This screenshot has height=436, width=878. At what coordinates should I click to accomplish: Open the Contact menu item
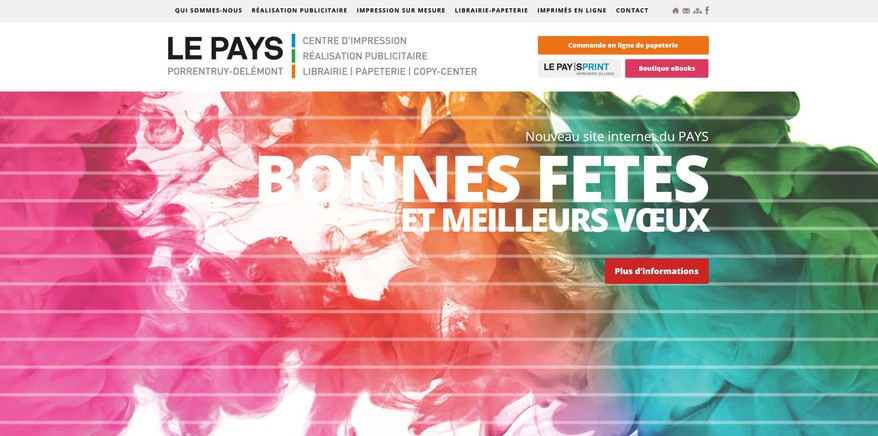click(x=632, y=11)
